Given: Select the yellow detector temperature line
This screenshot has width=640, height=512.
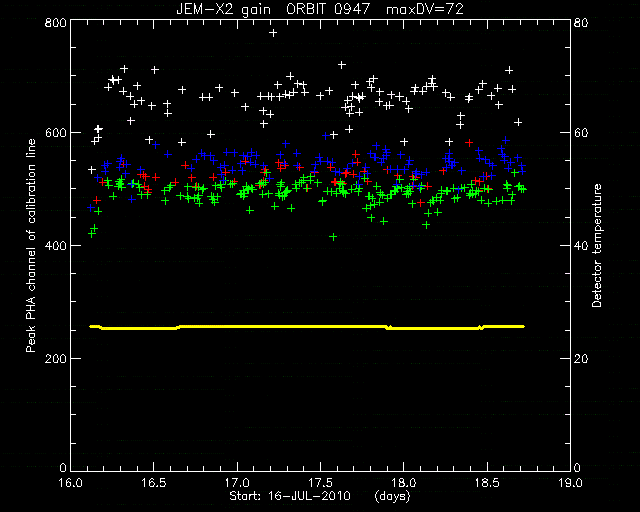Looking at the screenshot, I should 307,327.
